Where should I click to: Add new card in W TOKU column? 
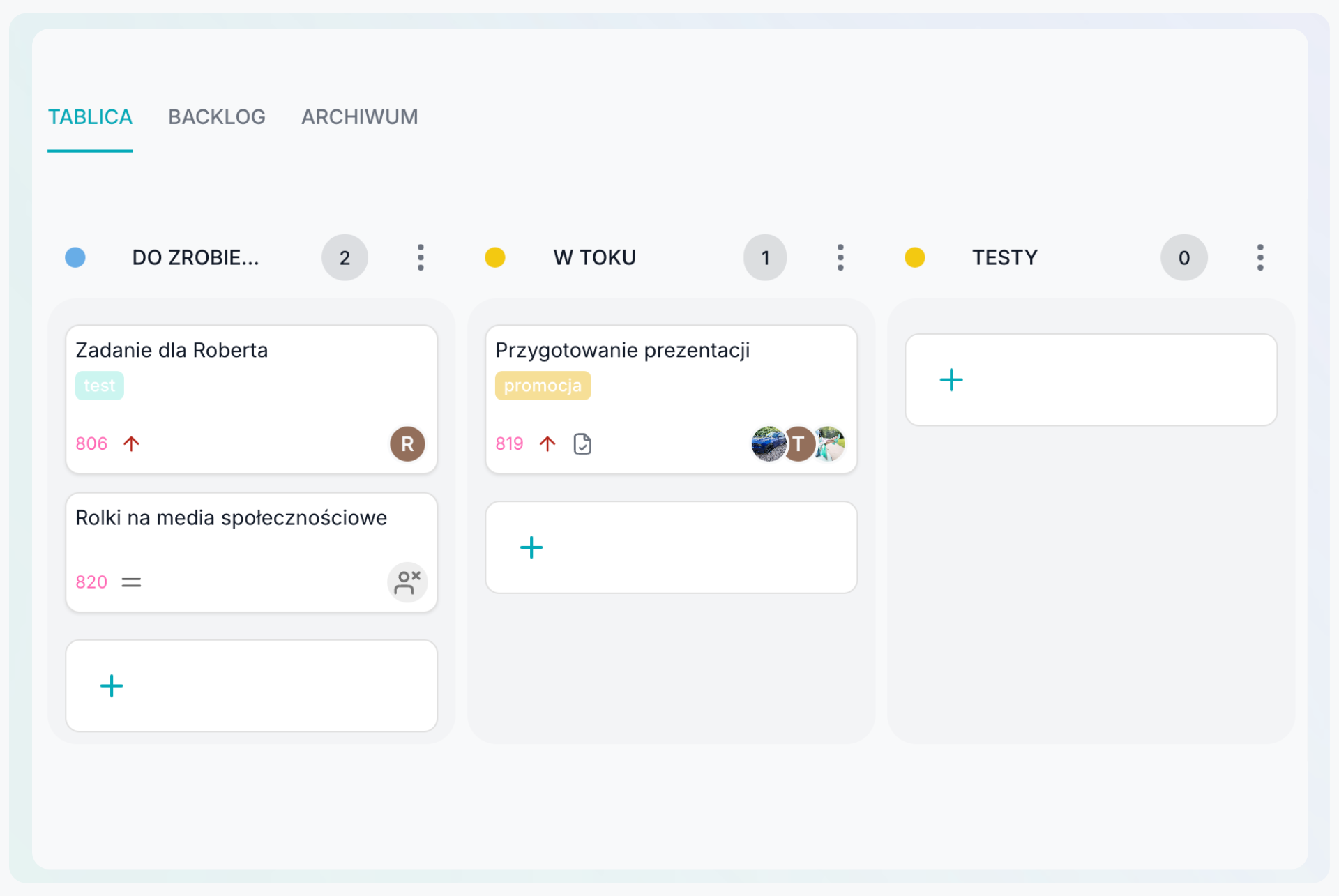pyautogui.click(x=531, y=547)
